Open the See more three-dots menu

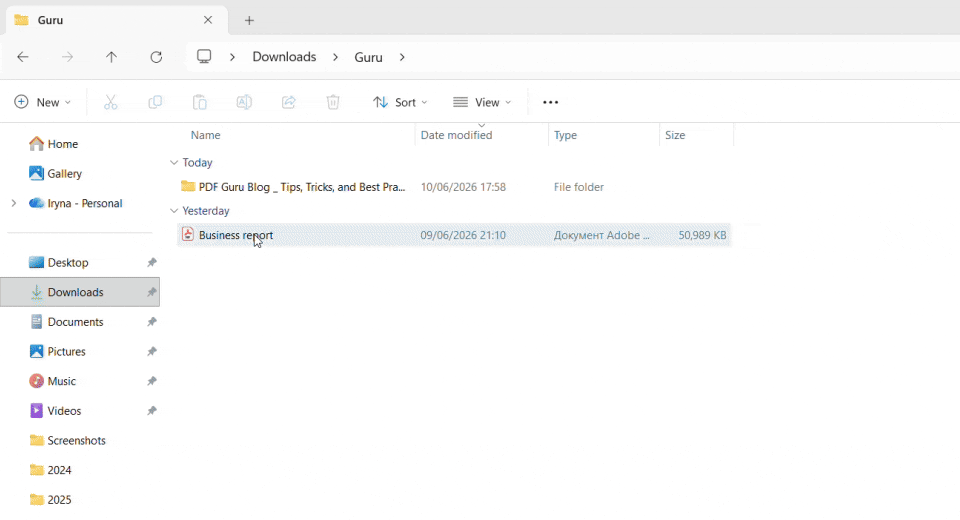click(550, 102)
